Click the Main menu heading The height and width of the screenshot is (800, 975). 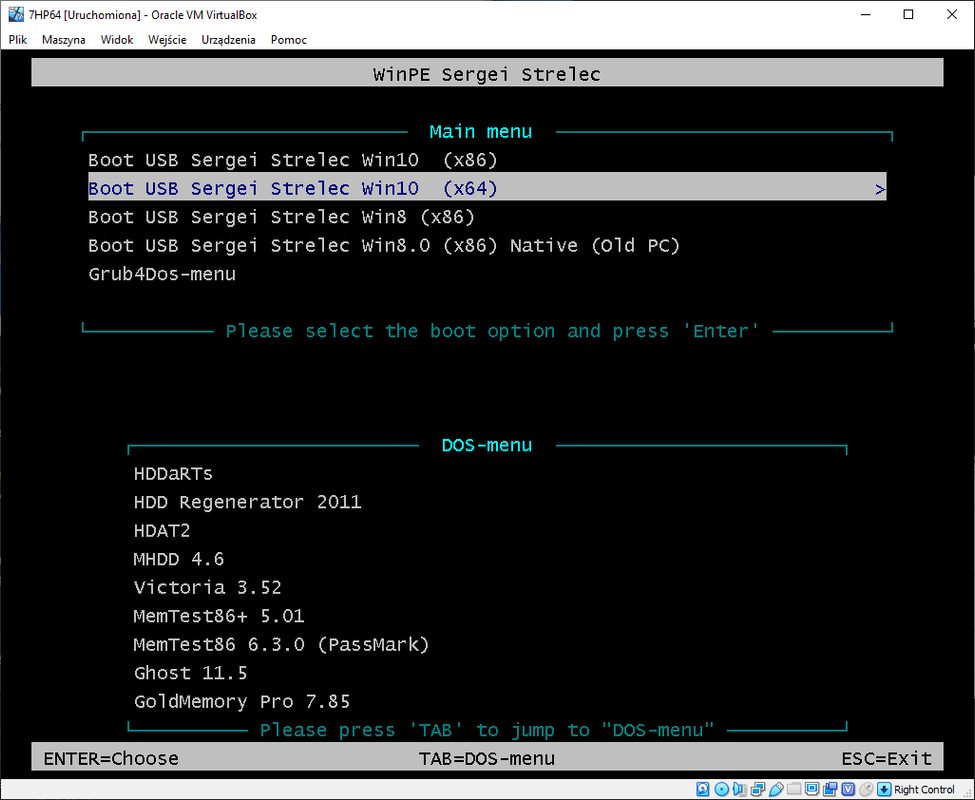(481, 132)
